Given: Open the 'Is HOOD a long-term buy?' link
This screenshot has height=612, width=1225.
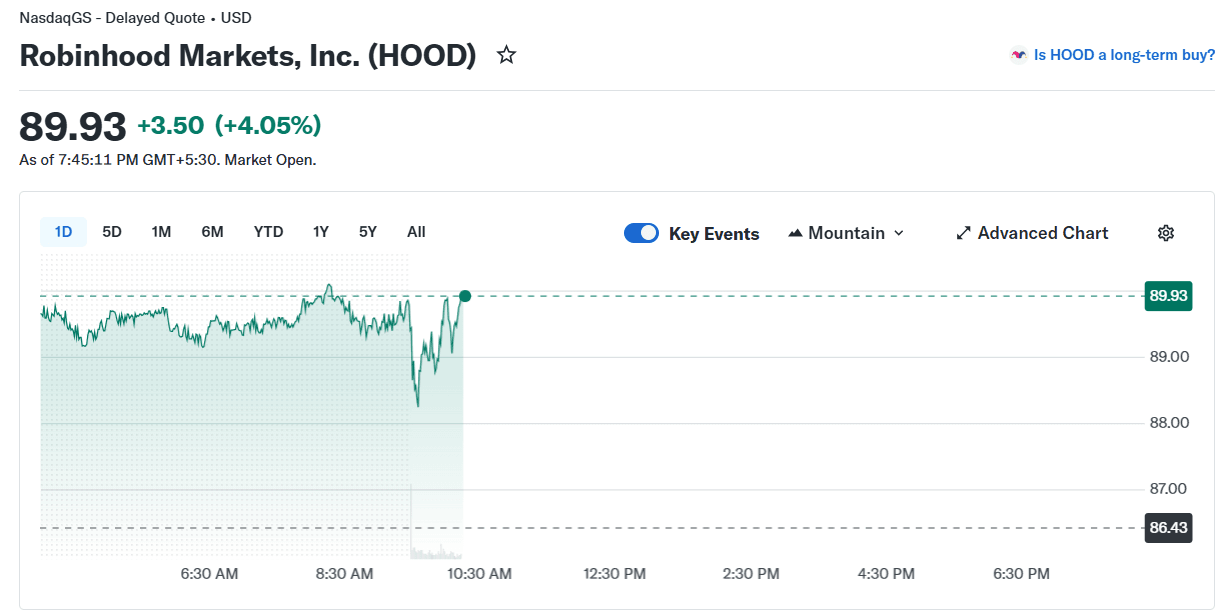Looking at the screenshot, I should [x=1124, y=54].
